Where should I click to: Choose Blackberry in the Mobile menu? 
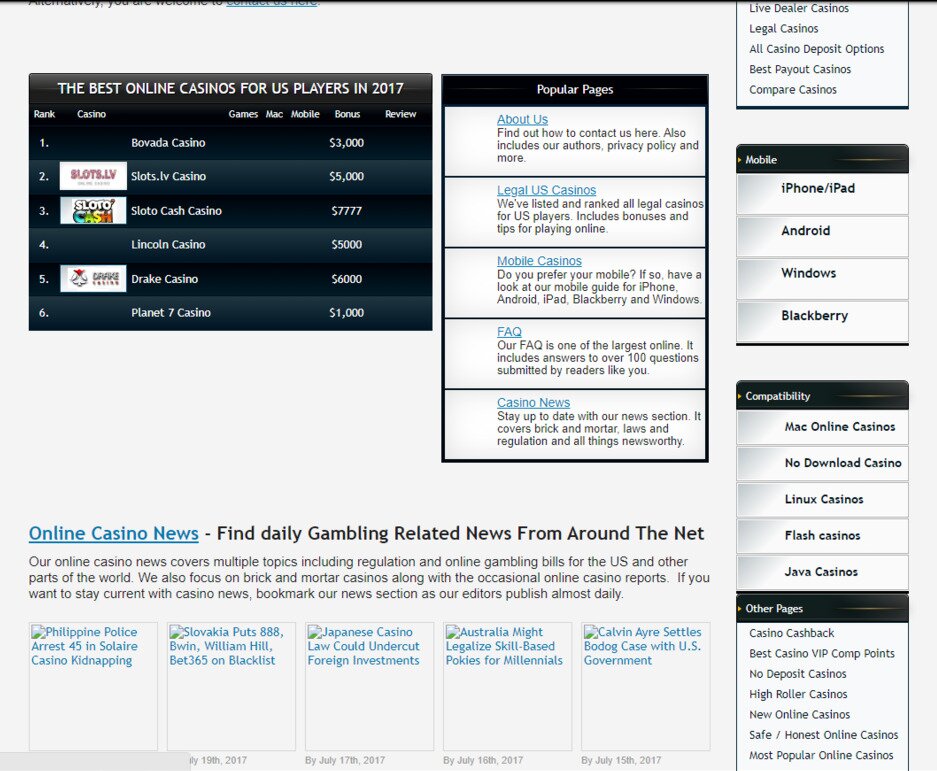[x=822, y=321]
